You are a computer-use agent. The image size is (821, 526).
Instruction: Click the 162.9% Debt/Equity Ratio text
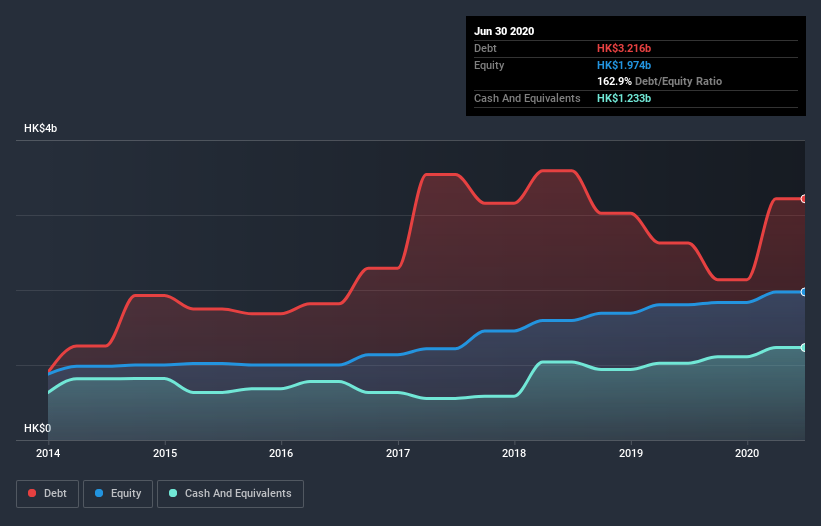(660, 82)
